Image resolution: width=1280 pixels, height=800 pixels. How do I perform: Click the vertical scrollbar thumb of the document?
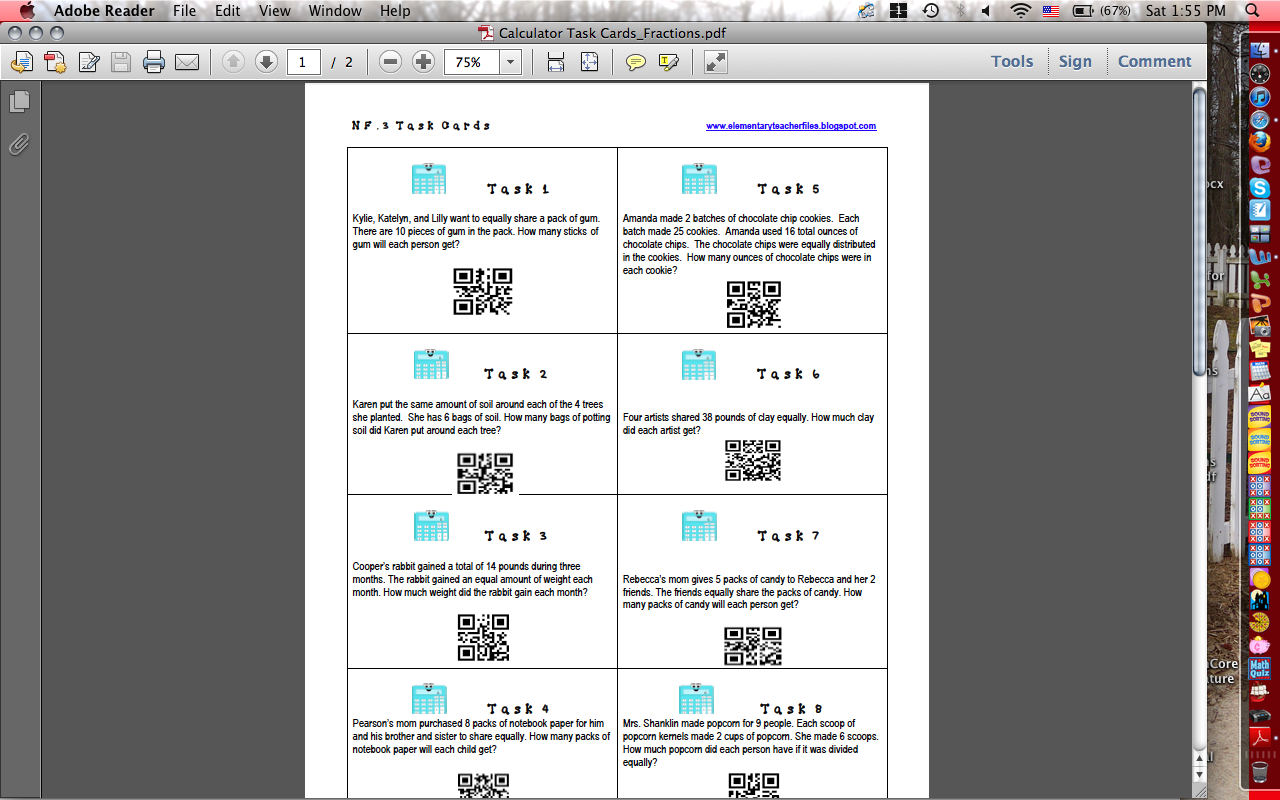1199,231
